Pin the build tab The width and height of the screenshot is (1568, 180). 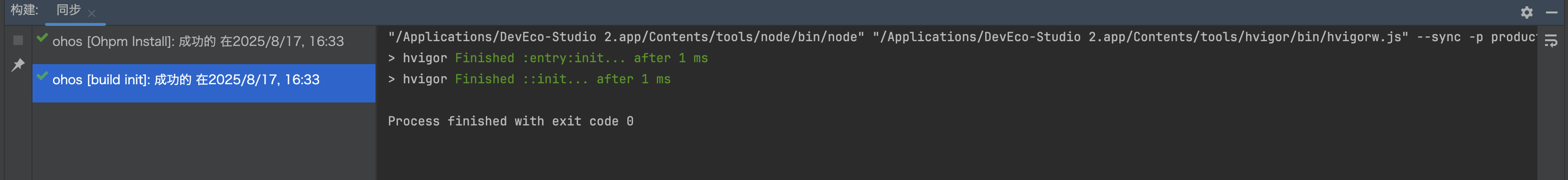(x=18, y=64)
